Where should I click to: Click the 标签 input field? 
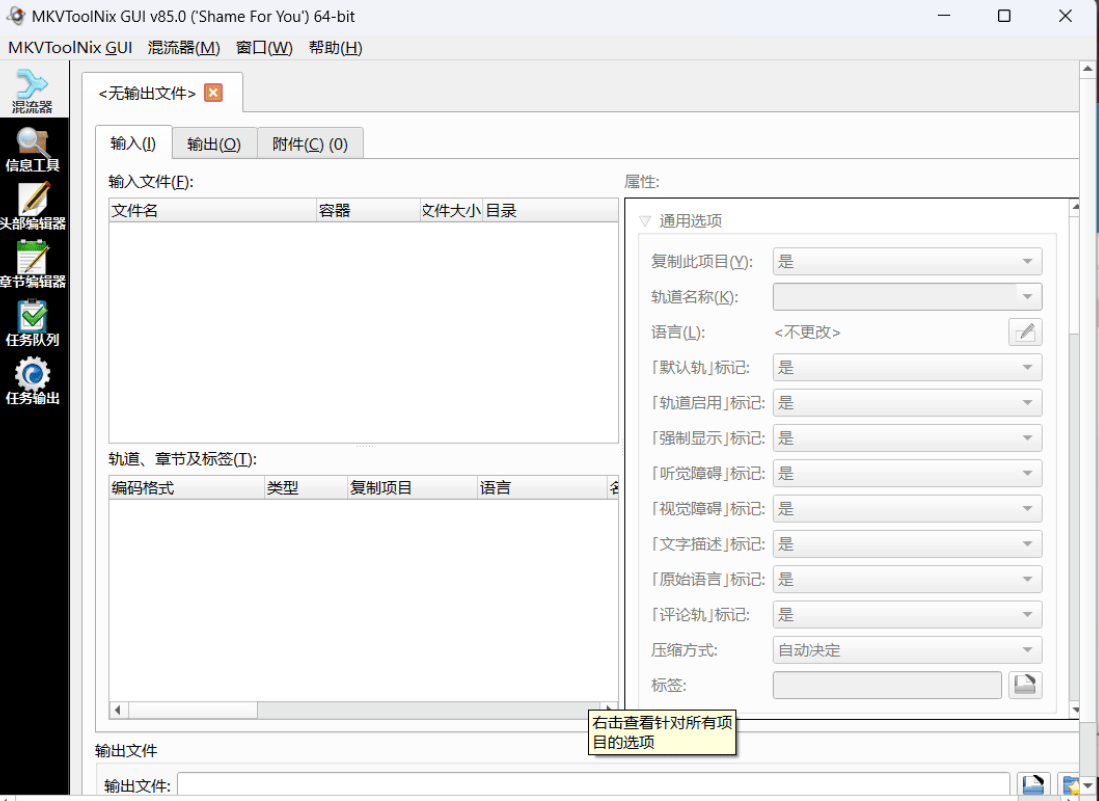(887, 685)
